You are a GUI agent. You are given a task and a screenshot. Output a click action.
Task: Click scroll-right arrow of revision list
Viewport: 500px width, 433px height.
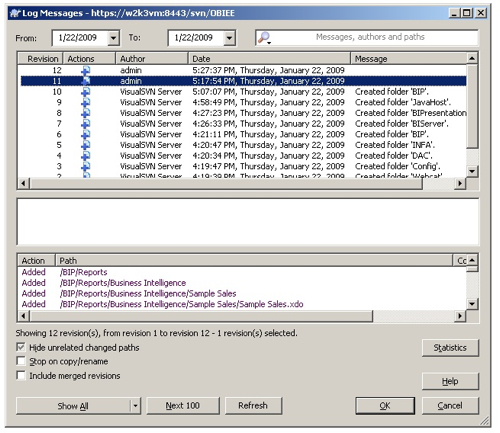(x=460, y=184)
